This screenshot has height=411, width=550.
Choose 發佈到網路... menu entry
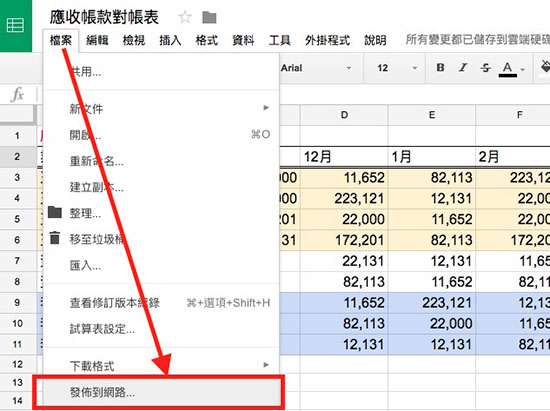pos(161,392)
